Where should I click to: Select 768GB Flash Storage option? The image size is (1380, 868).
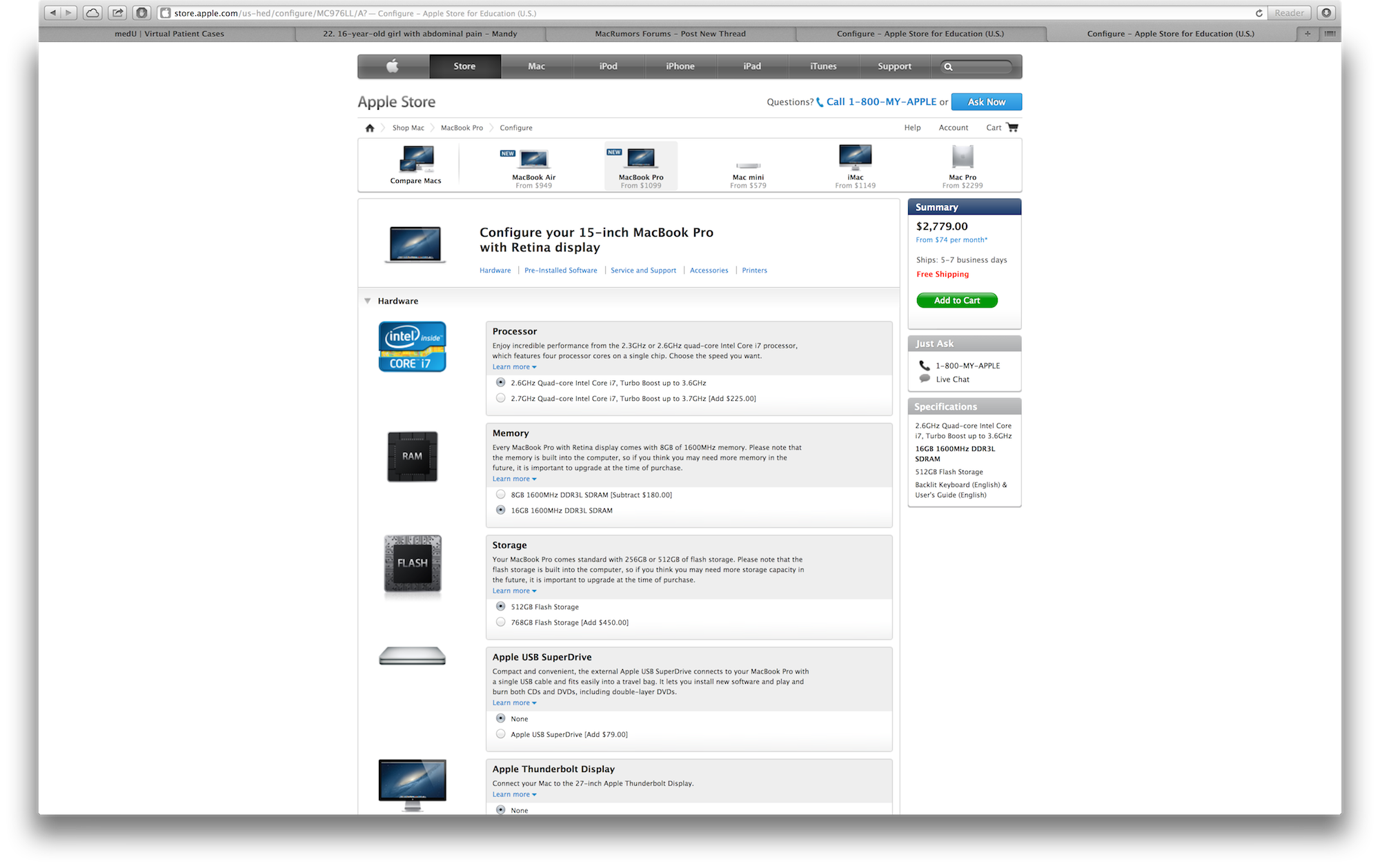point(501,622)
